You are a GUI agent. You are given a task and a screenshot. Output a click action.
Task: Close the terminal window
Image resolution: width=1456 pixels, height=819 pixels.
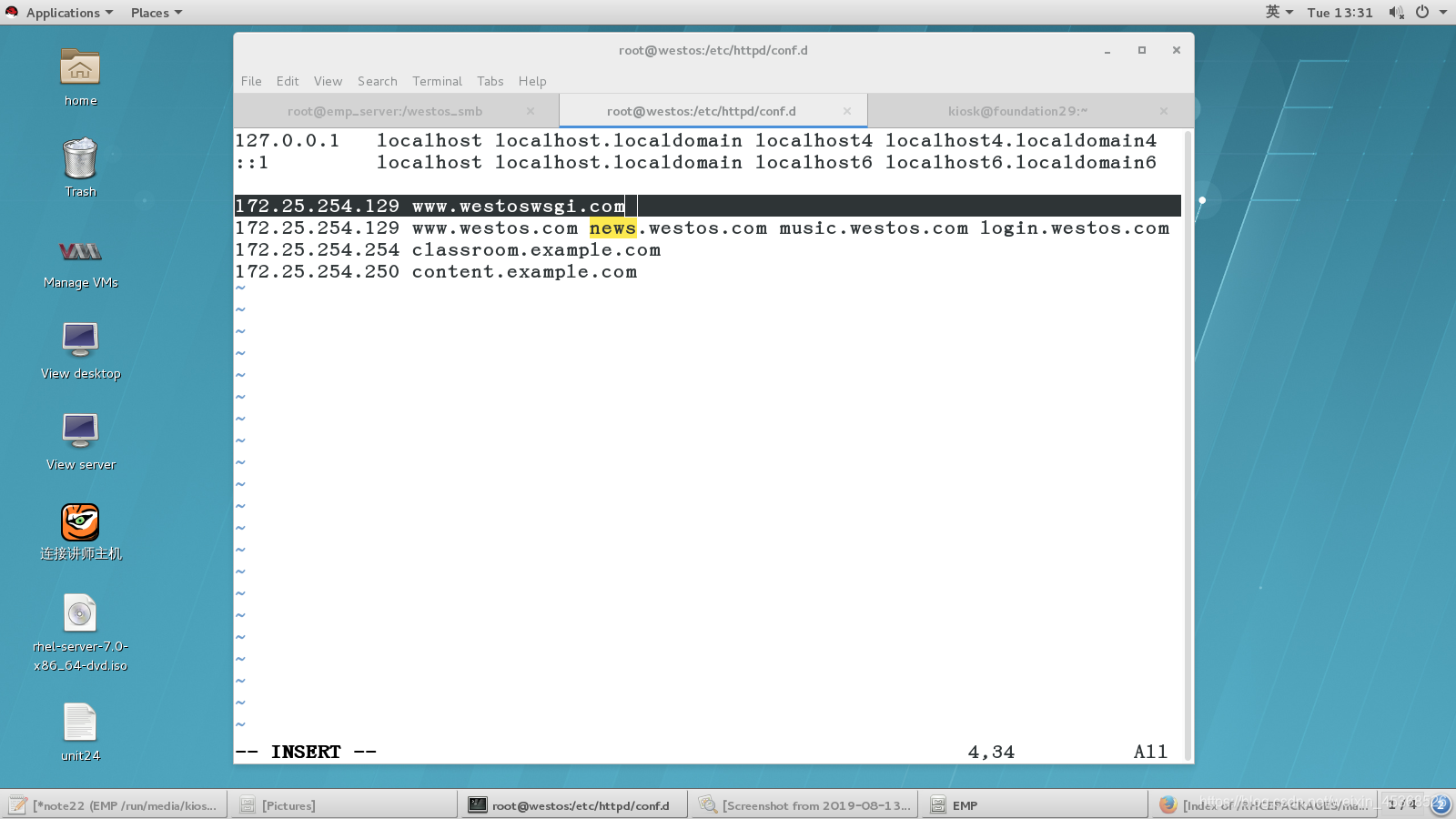point(1177,50)
